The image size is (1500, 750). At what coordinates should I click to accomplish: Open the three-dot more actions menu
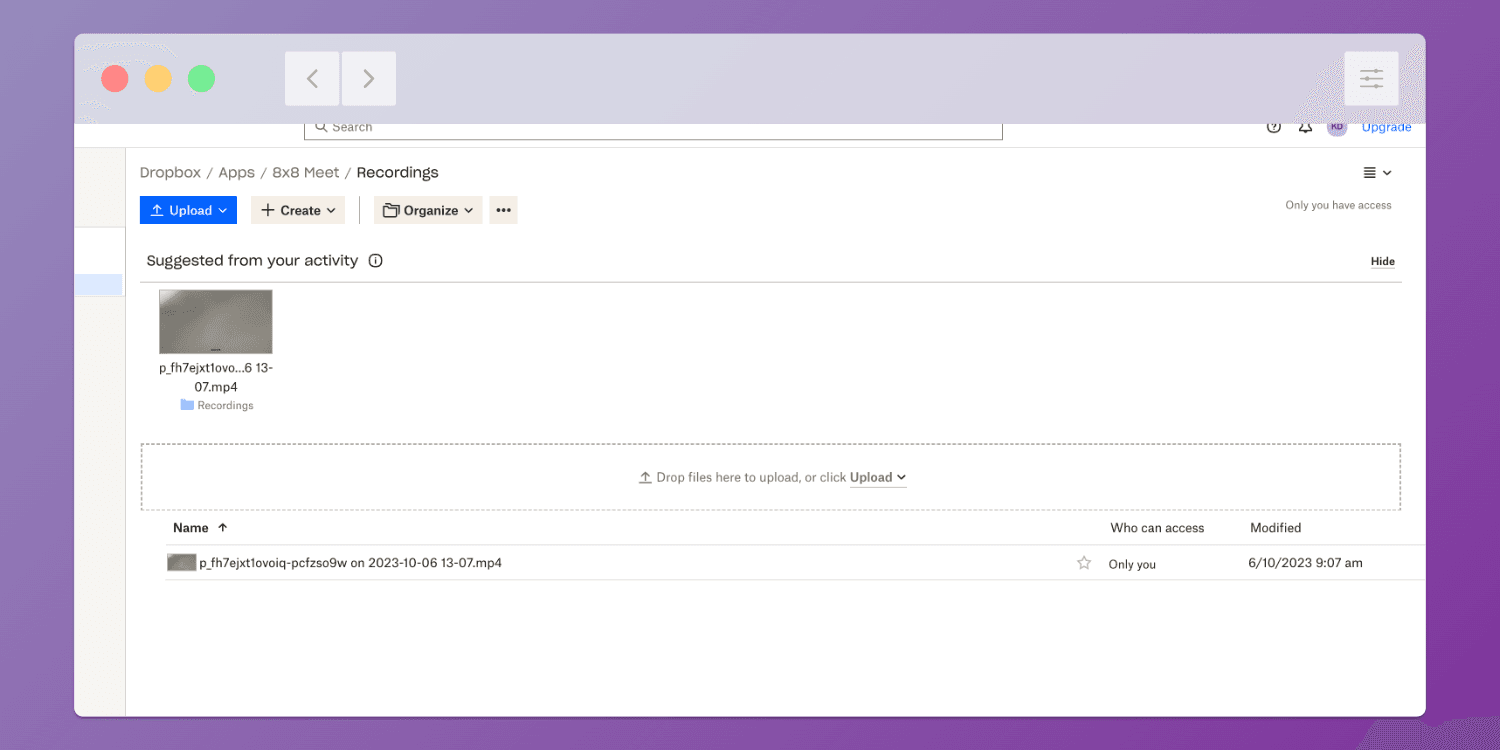[503, 210]
